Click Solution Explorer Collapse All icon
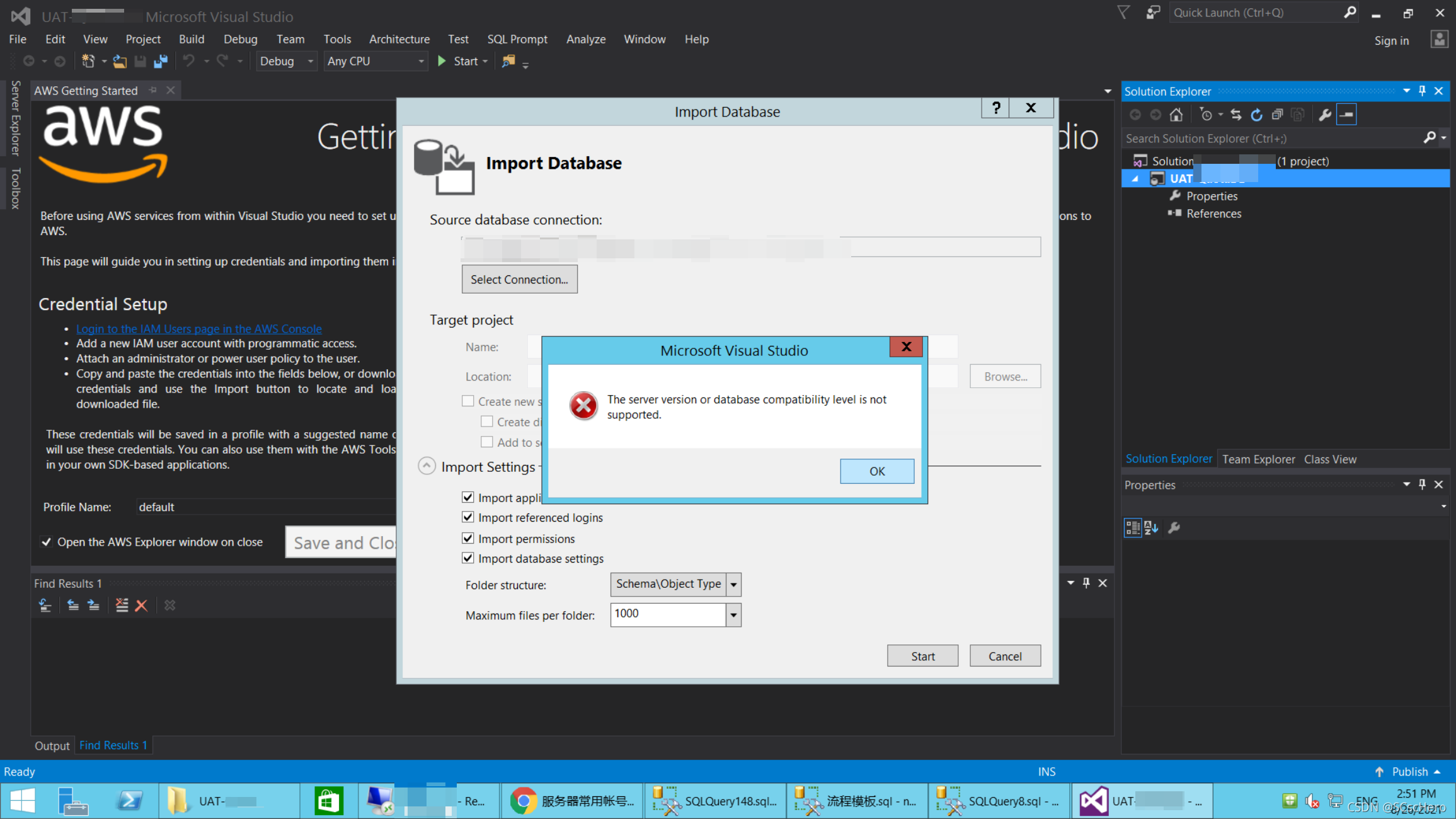The width and height of the screenshot is (1456, 819). click(1276, 115)
